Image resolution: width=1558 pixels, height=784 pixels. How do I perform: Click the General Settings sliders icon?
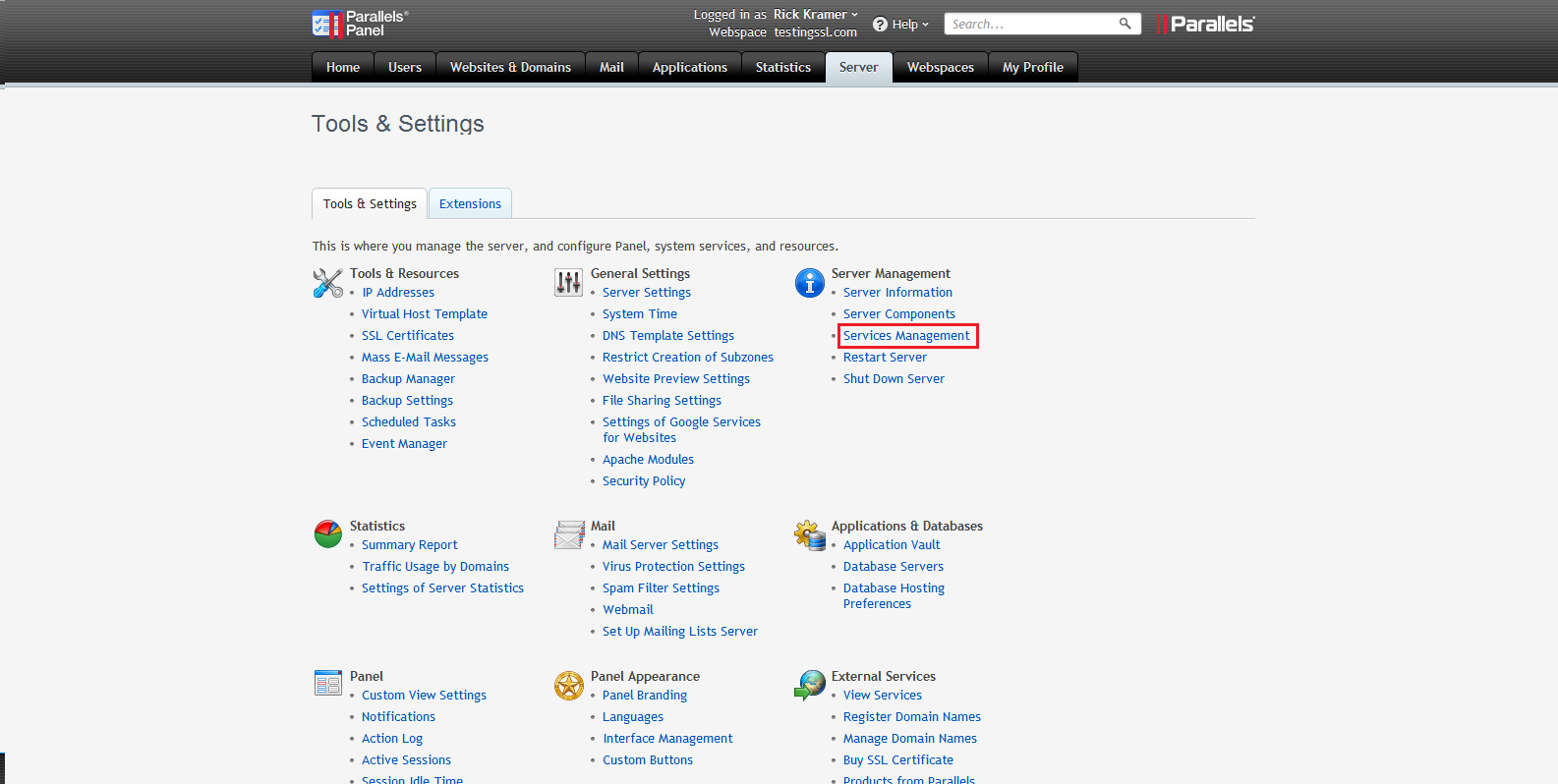[568, 283]
